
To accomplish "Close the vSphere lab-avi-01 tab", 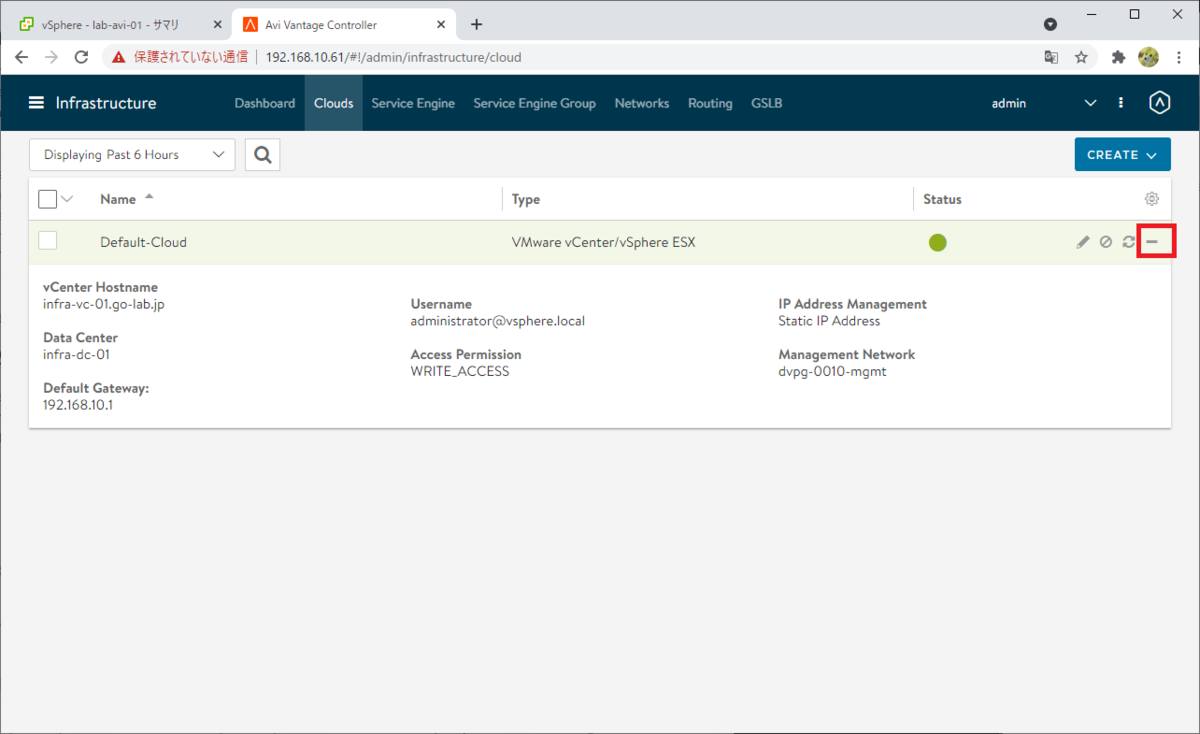I will point(217,24).
